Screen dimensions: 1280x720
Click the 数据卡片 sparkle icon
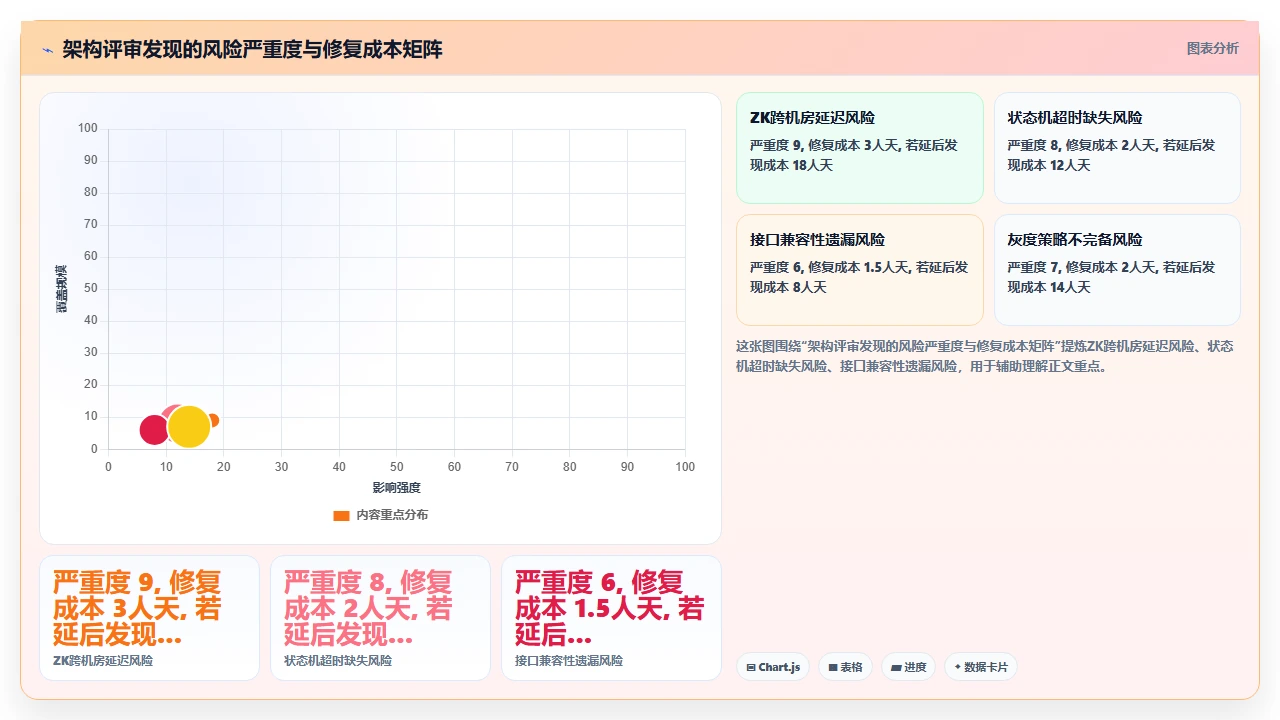tap(958, 667)
